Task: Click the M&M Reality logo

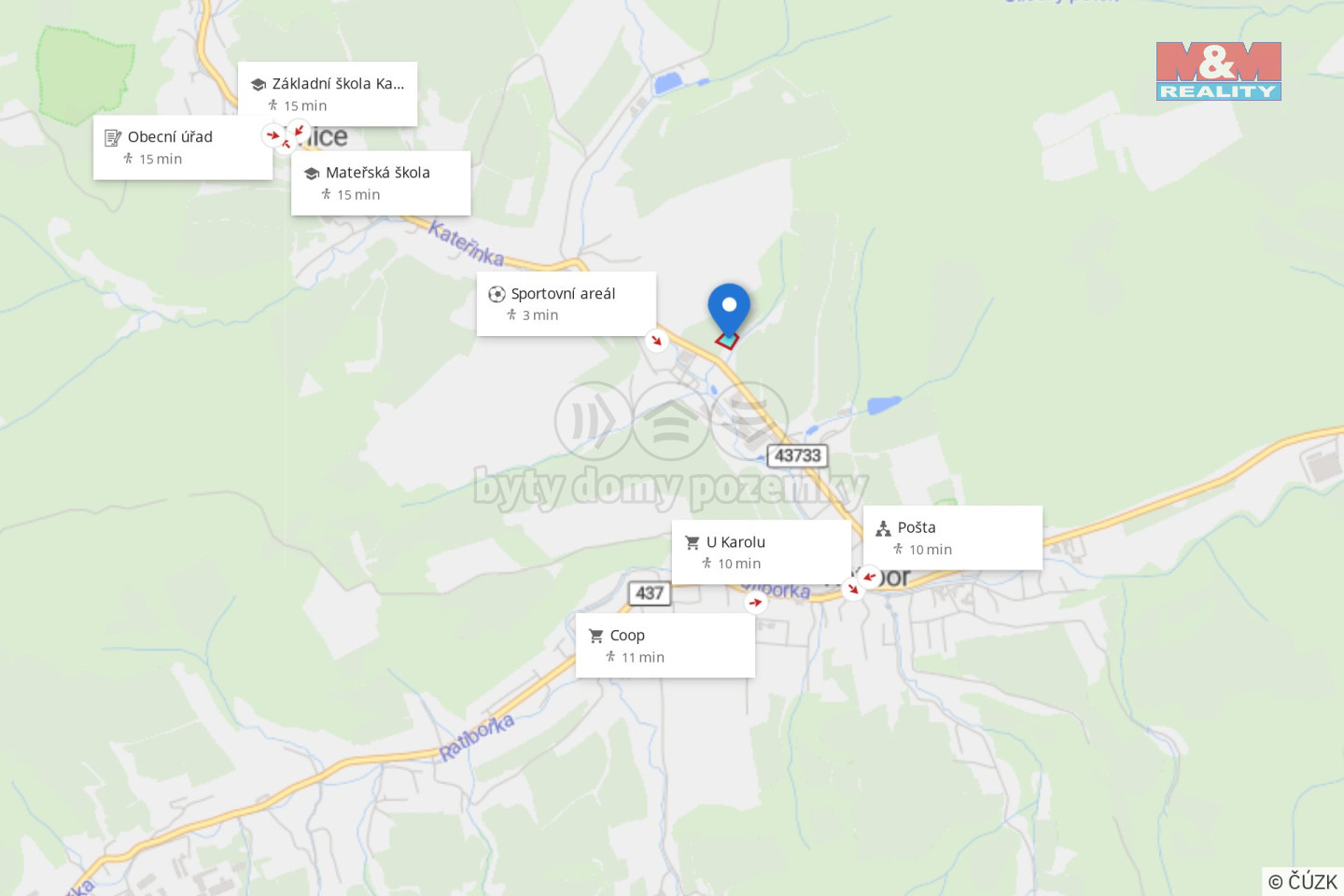Action: [1219, 71]
